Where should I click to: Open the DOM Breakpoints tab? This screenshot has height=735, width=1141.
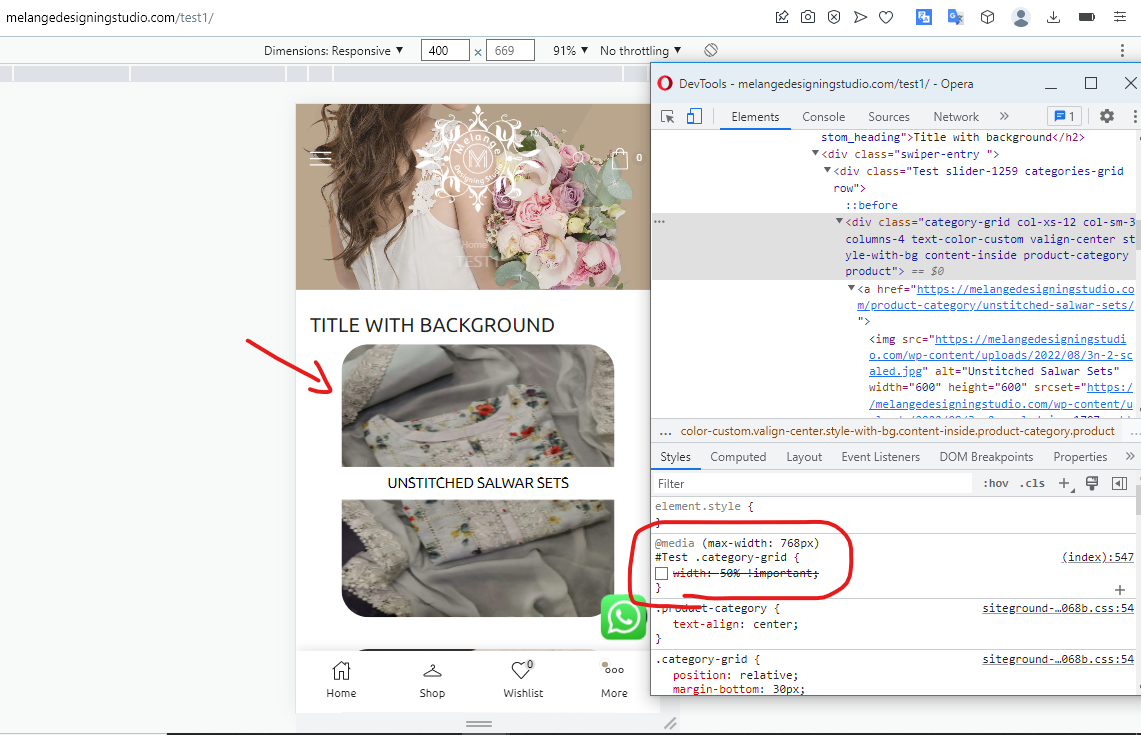(x=986, y=456)
